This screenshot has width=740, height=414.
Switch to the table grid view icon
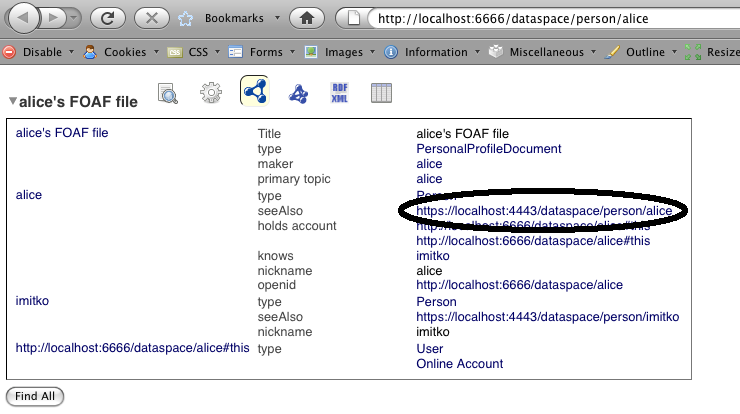click(381, 94)
